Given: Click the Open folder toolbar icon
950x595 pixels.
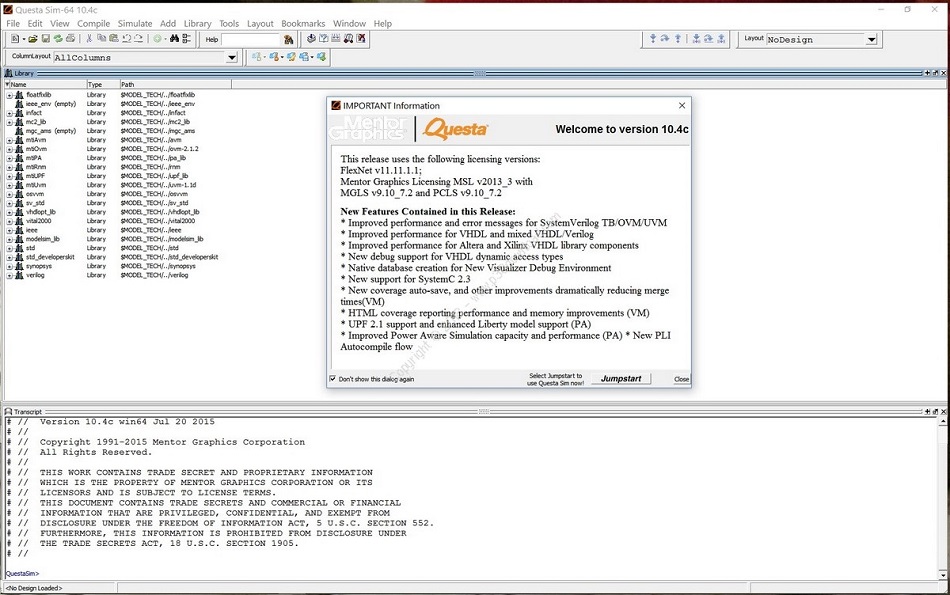Looking at the screenshot, I should (33, 39).
